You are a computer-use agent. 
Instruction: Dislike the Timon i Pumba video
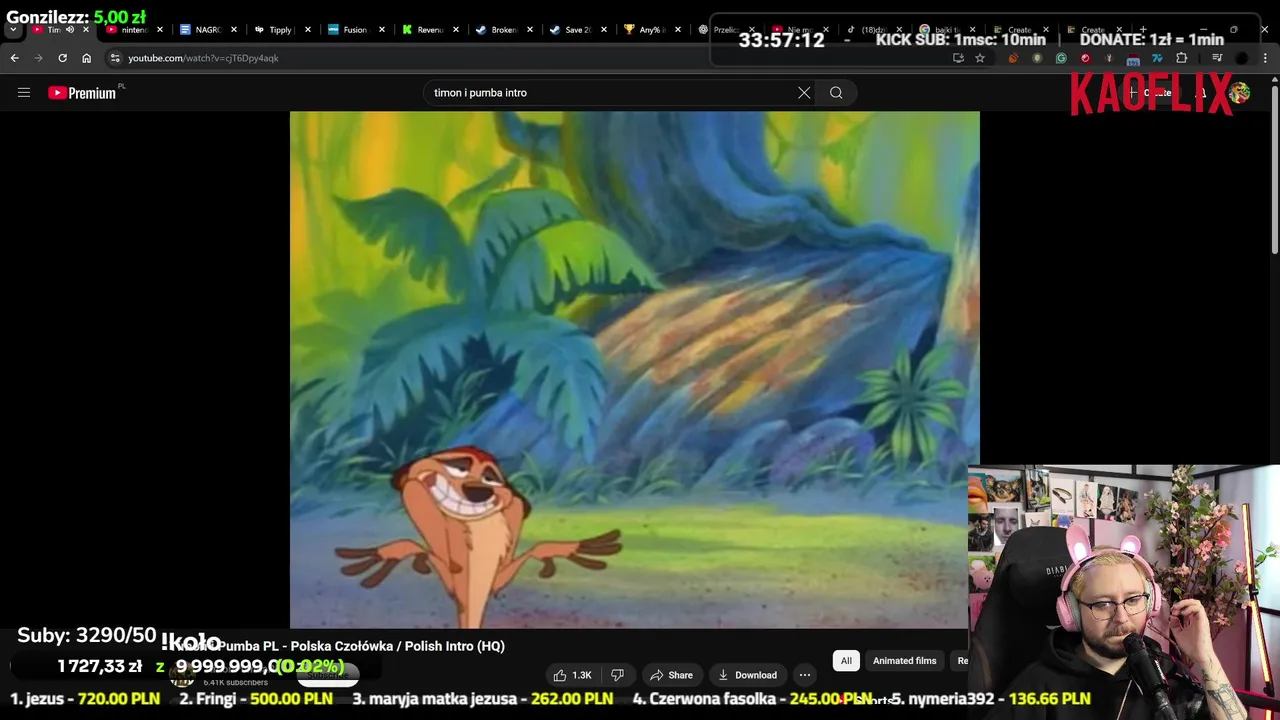(617, 675)
